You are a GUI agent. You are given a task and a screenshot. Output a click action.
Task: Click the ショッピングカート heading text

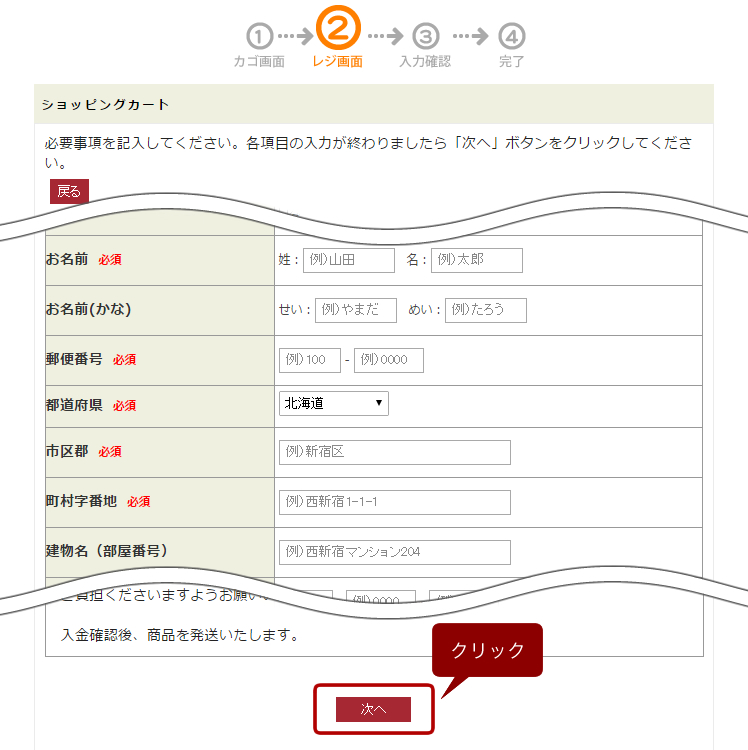tap(105, 104)
